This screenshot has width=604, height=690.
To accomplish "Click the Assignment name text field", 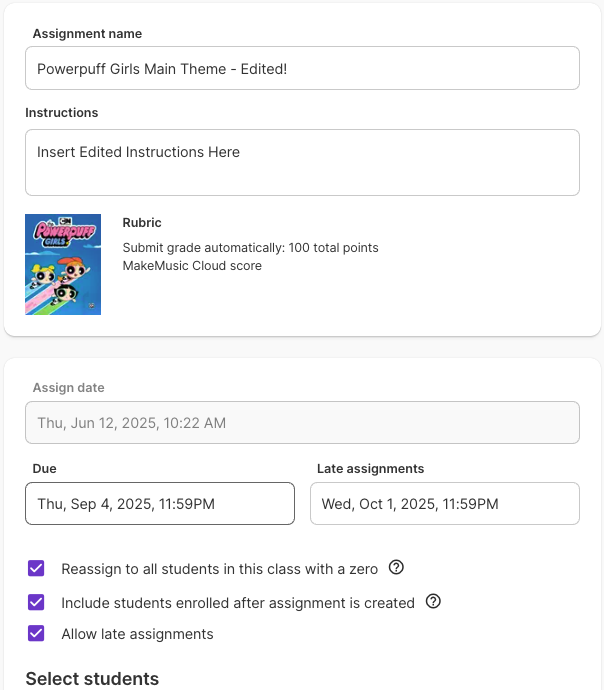I will click(x=302, y=68).
